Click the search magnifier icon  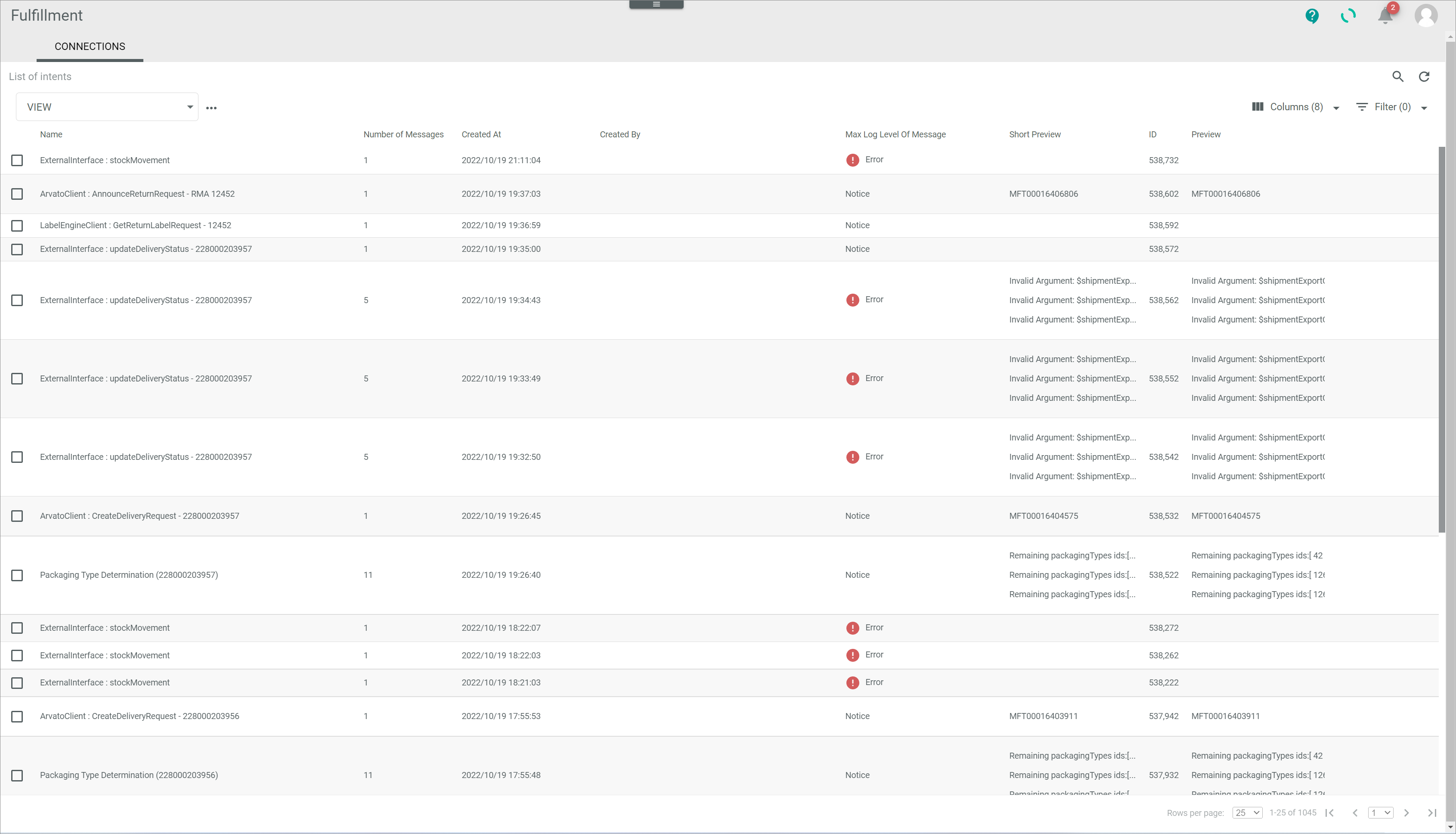click(1397, 77)
